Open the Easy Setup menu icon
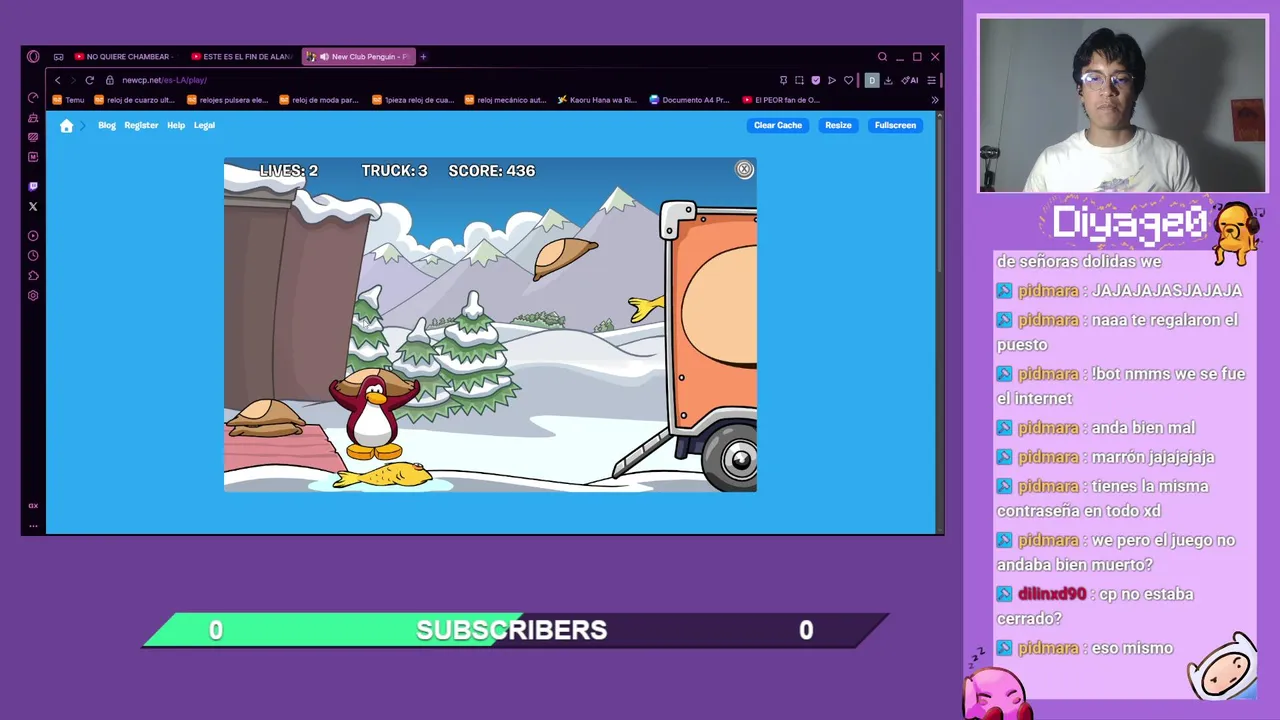This screenshot has height=720, width=1280. pos(931,80)
